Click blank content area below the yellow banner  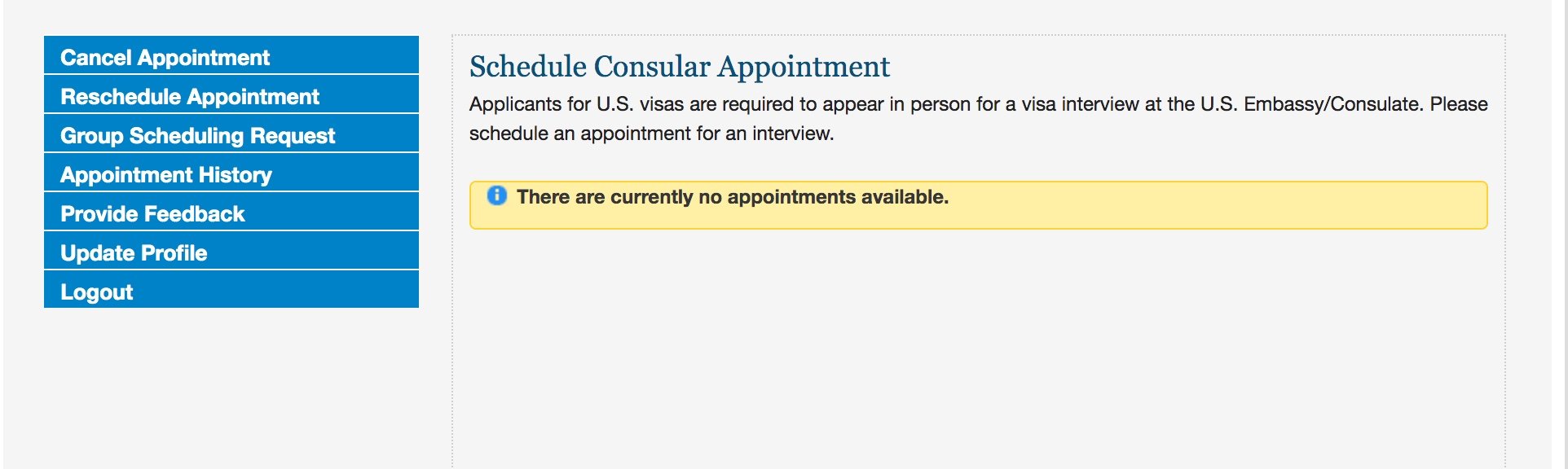tap(978, 350)
